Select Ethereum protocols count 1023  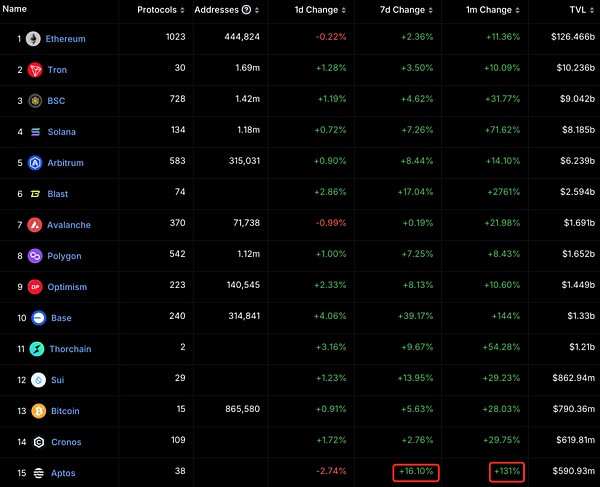[x=176, y=37]
